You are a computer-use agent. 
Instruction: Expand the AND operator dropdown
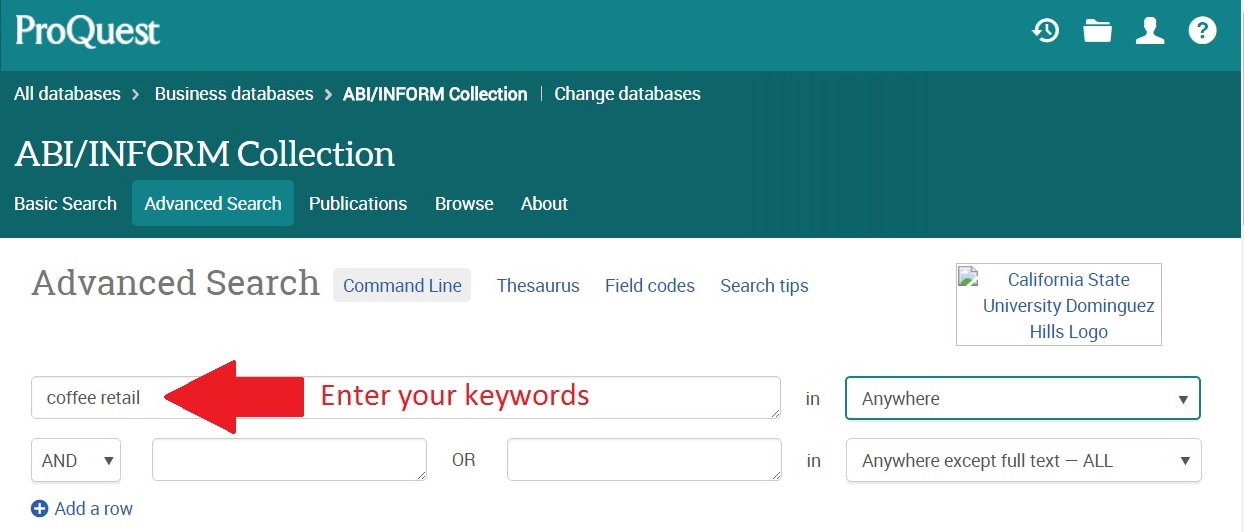(x=76, y=460)
